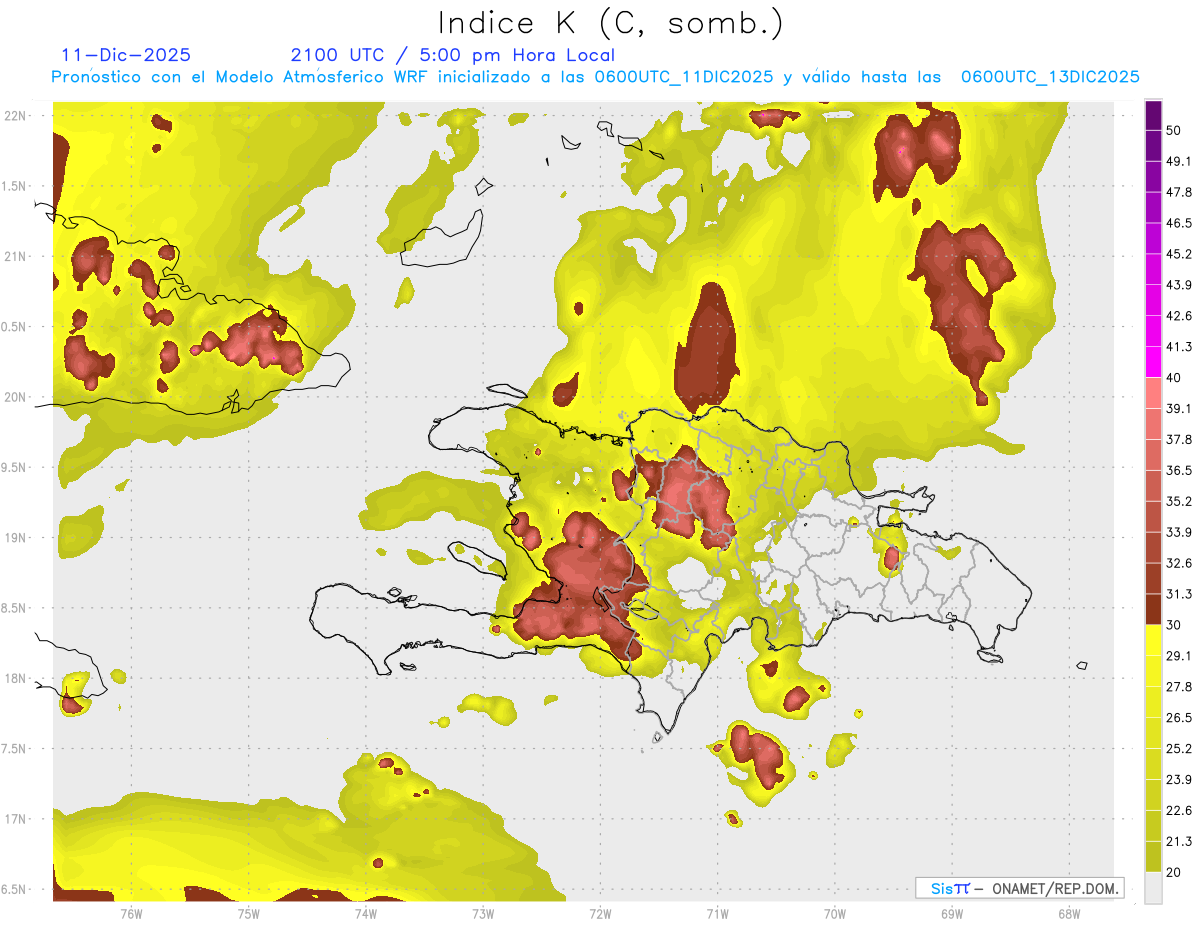Click the colorbar value 23.9
The width and height of the screenshot is (1200, 927).
[1179, 780]
